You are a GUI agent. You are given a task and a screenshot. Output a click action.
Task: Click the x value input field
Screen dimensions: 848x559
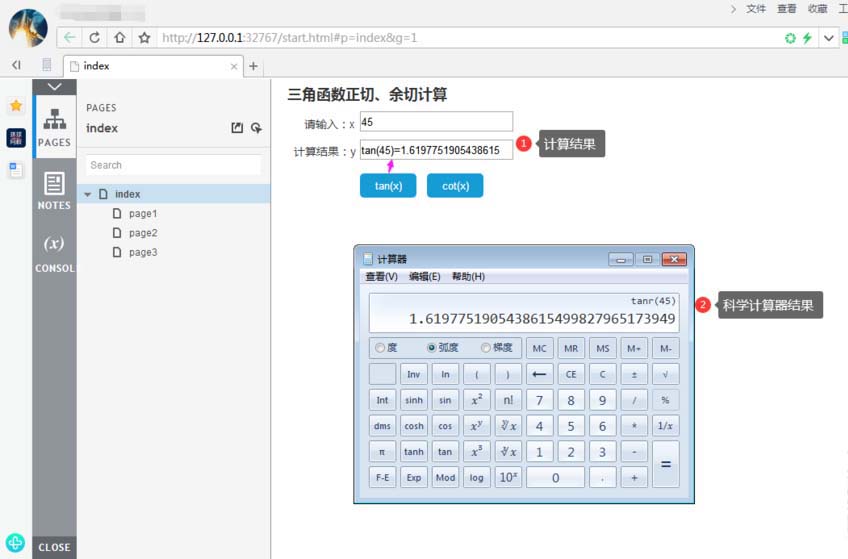click(436, 122)
